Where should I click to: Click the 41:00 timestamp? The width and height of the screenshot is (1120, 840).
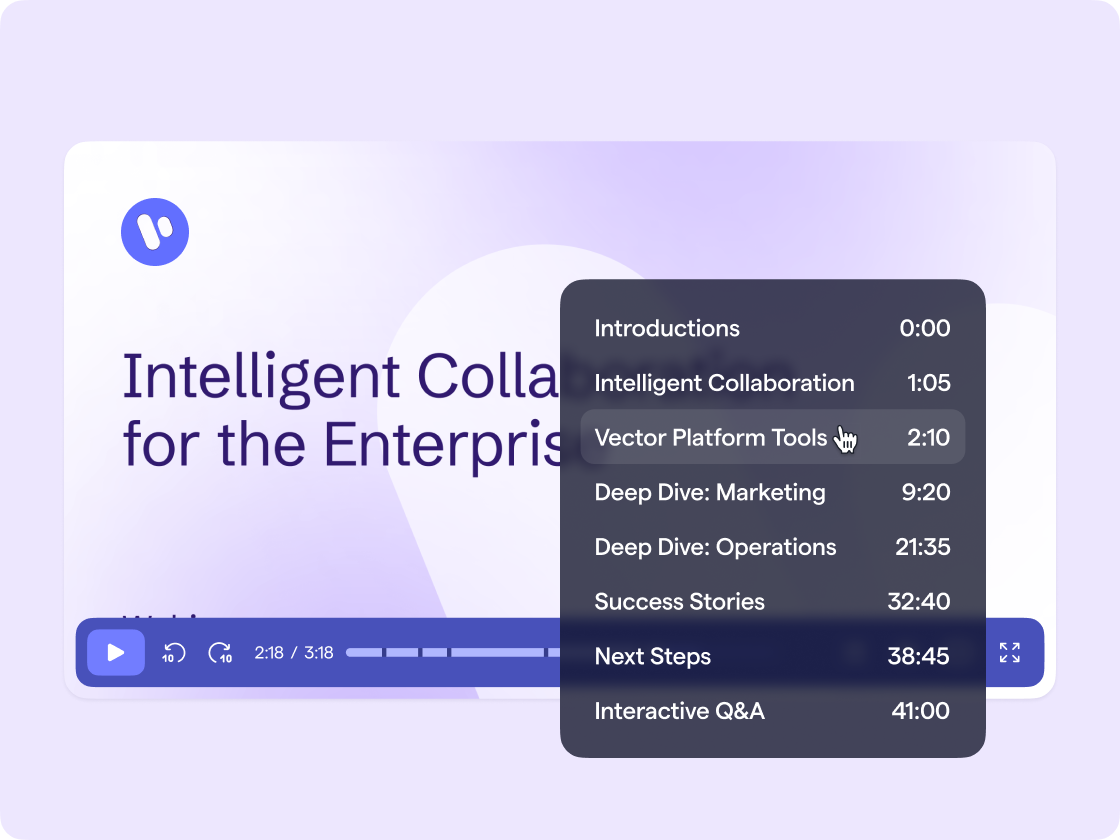921,711
